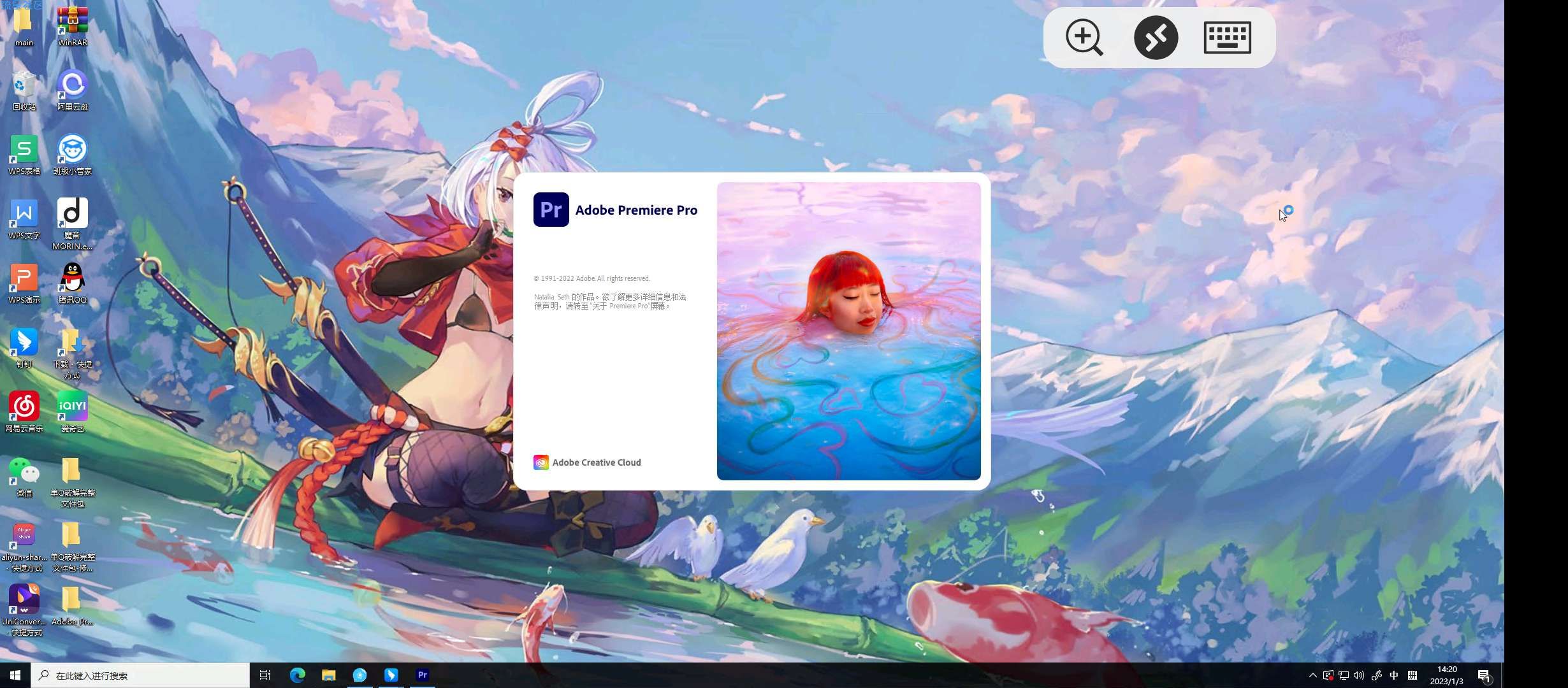Click the '© 1991-2022 Adobe' copyright text

pos(592,278)
